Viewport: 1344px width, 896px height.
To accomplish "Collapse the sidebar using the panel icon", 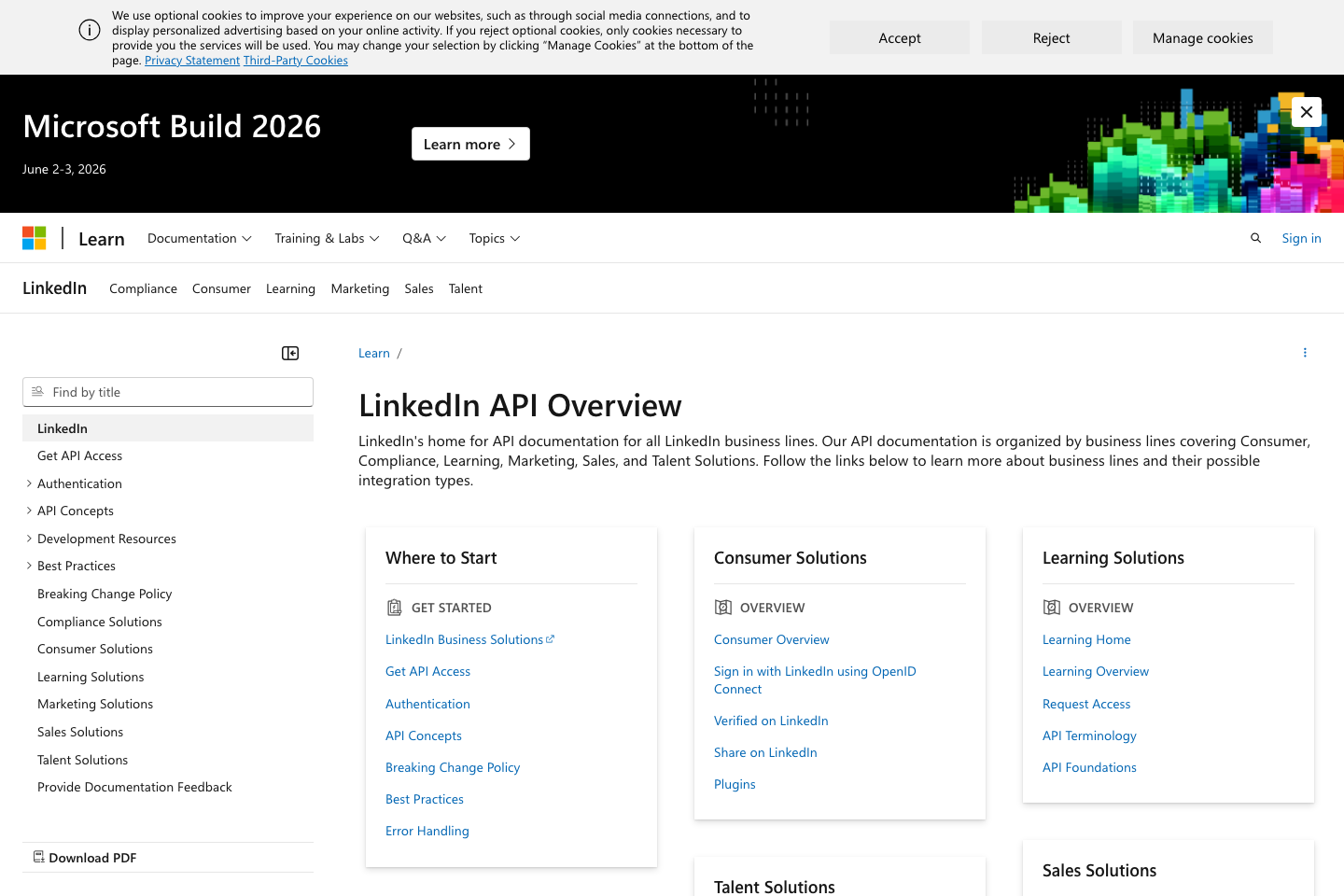I will point(289,353).
